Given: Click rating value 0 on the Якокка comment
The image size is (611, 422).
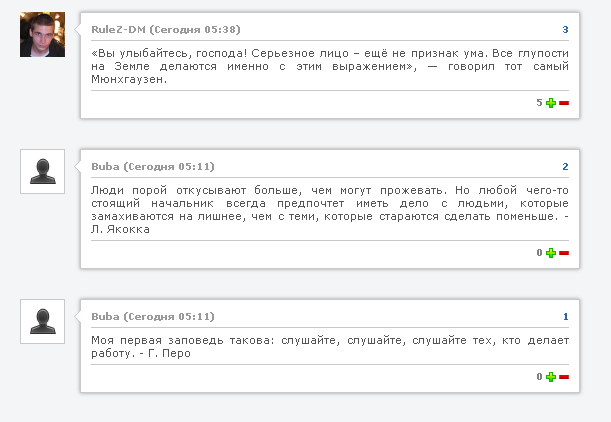Looking at the screenshot, I should pos(539,253).
